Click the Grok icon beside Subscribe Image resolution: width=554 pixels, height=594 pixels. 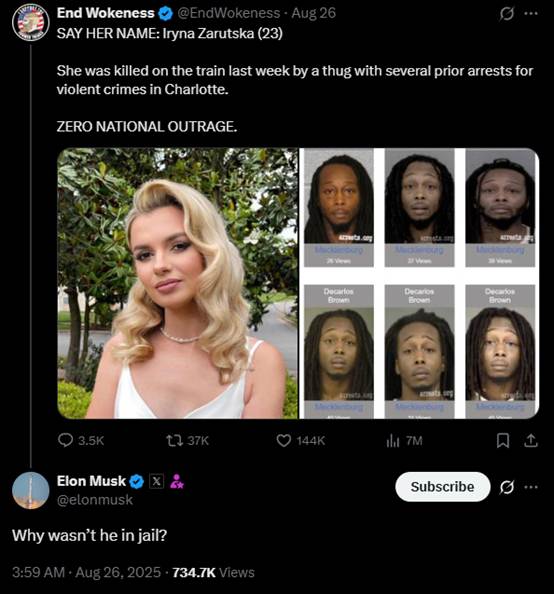pos(507,487)
